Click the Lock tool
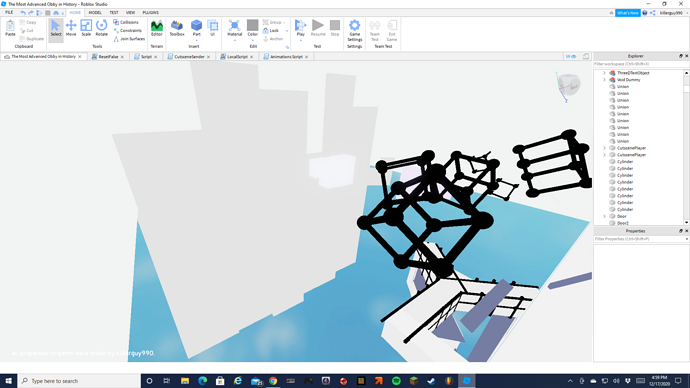The width and height of the screenshot is (690, 388). click(x=271, y=31)
